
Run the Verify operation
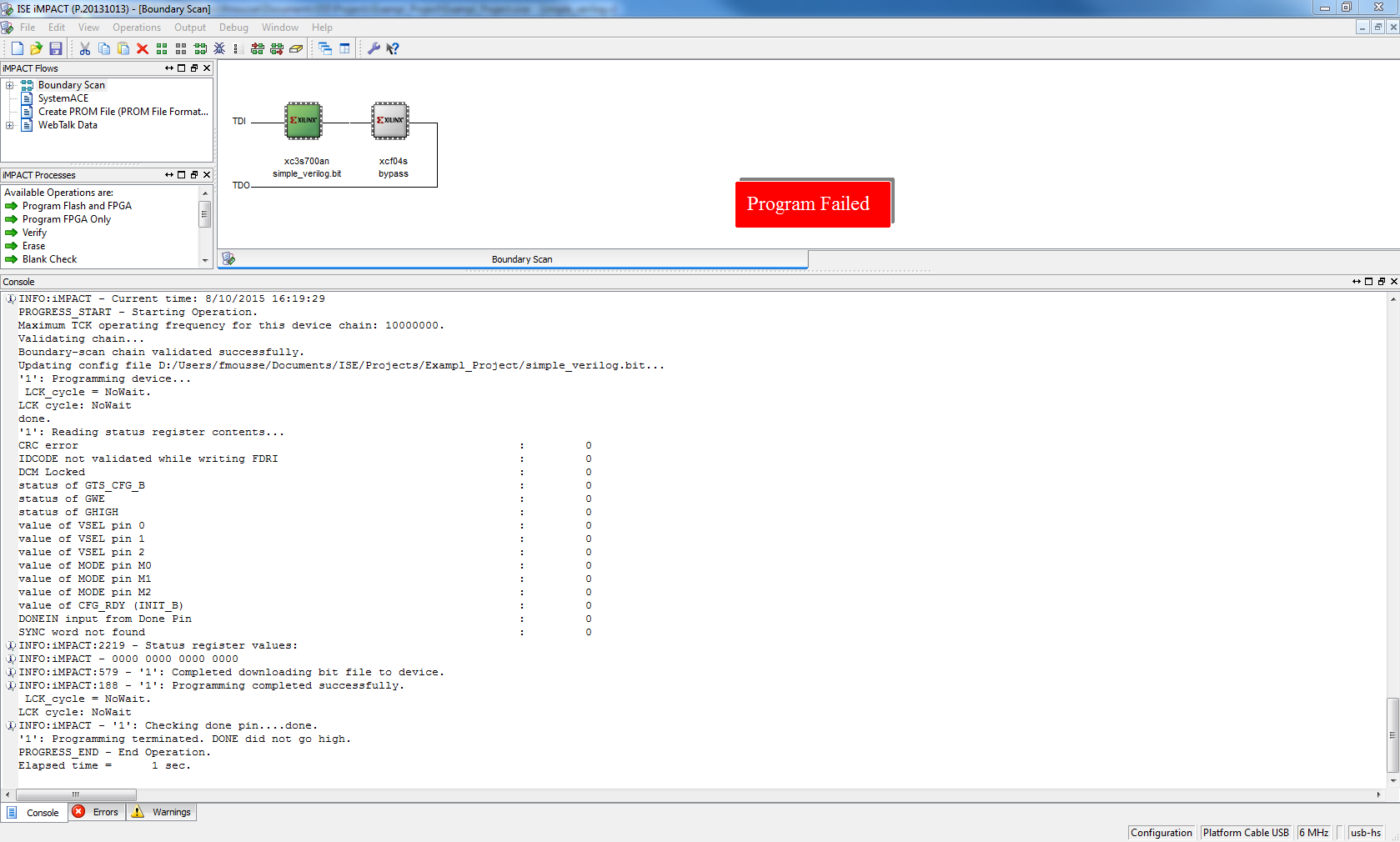pyautogui.click(x=34, y=233)
